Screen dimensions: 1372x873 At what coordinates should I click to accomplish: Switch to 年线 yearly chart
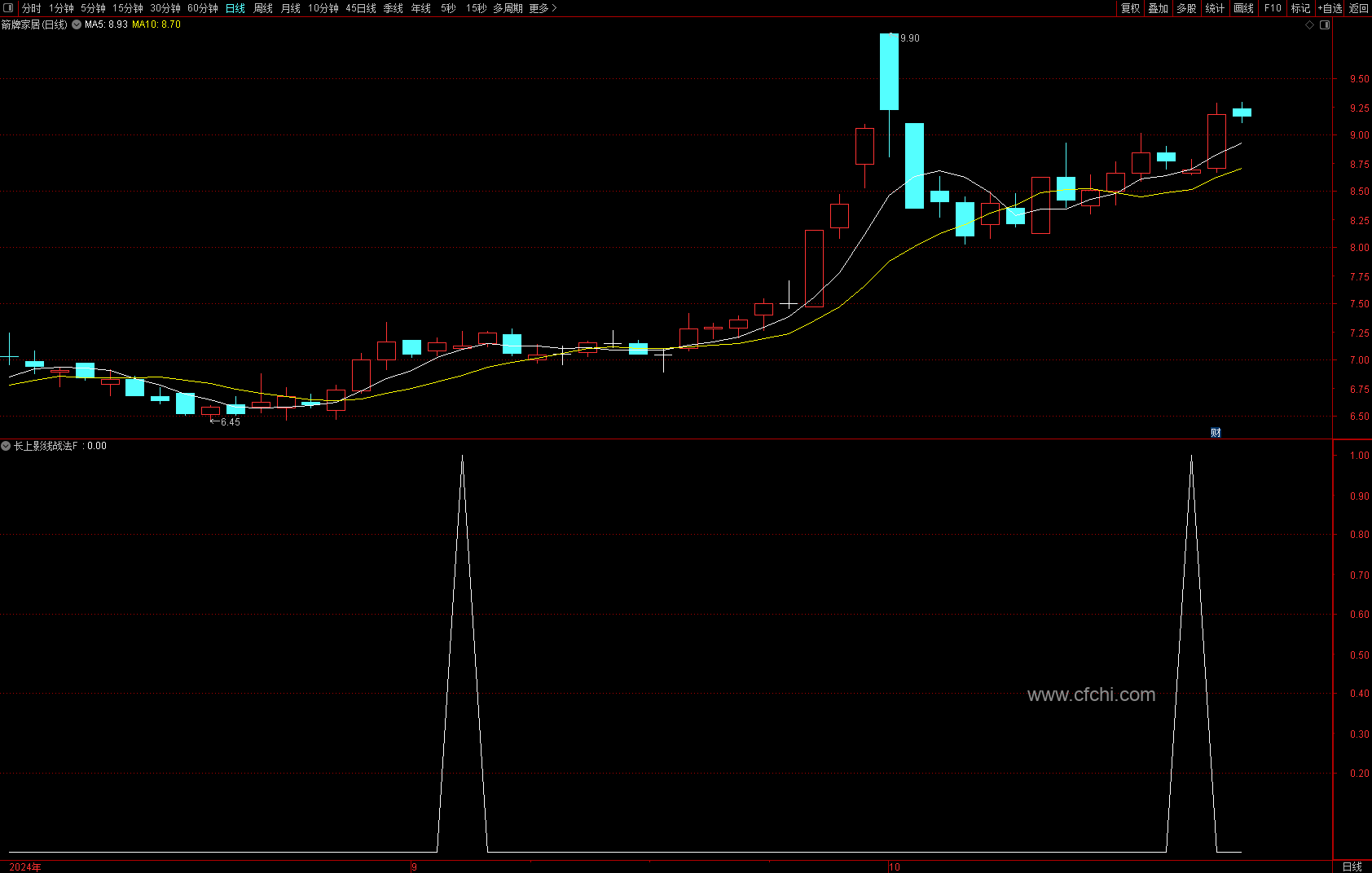pyautogui.click(x=421, y=8)
